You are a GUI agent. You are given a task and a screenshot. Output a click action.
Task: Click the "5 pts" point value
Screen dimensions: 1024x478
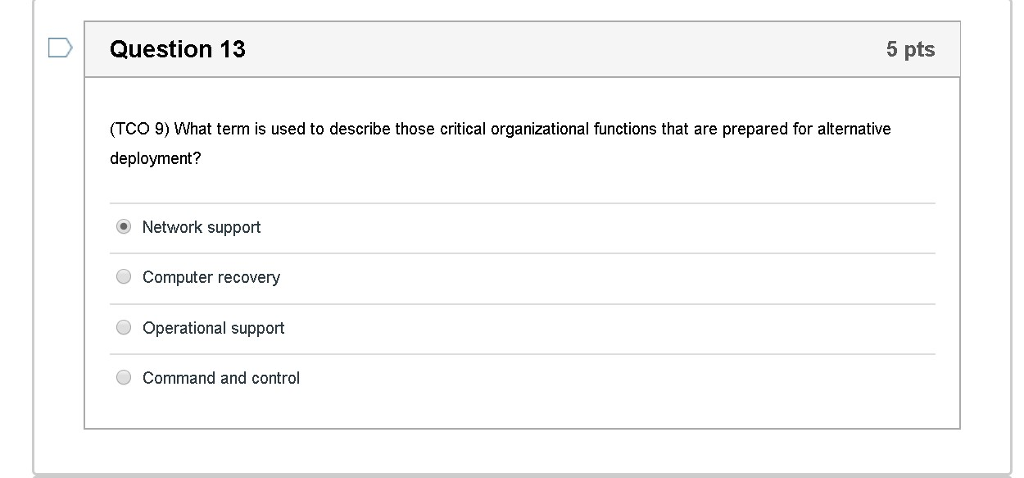click(909, 49)
